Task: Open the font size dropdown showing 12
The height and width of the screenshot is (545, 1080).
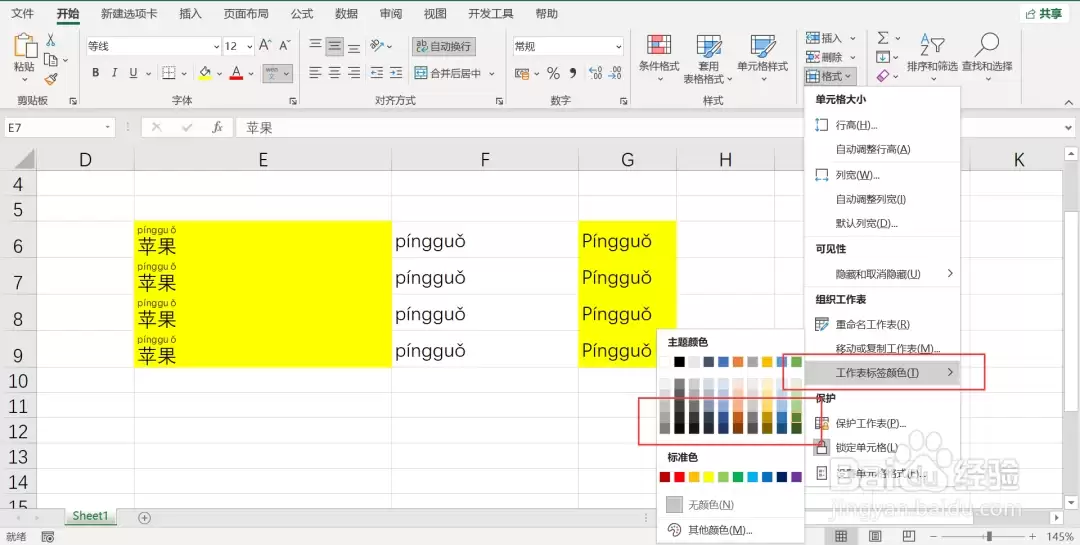Action: [x=249, y=46]
